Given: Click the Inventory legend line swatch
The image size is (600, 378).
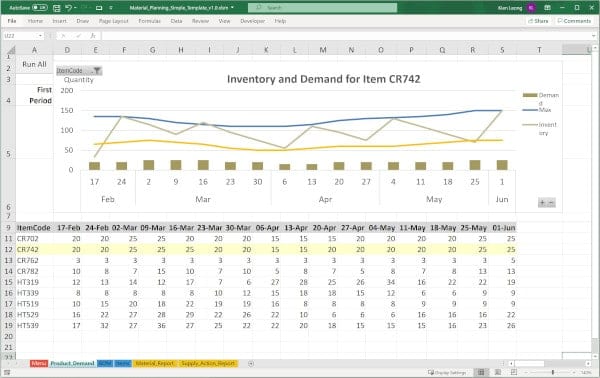Looking at the screenshot, I should [530, 125].
